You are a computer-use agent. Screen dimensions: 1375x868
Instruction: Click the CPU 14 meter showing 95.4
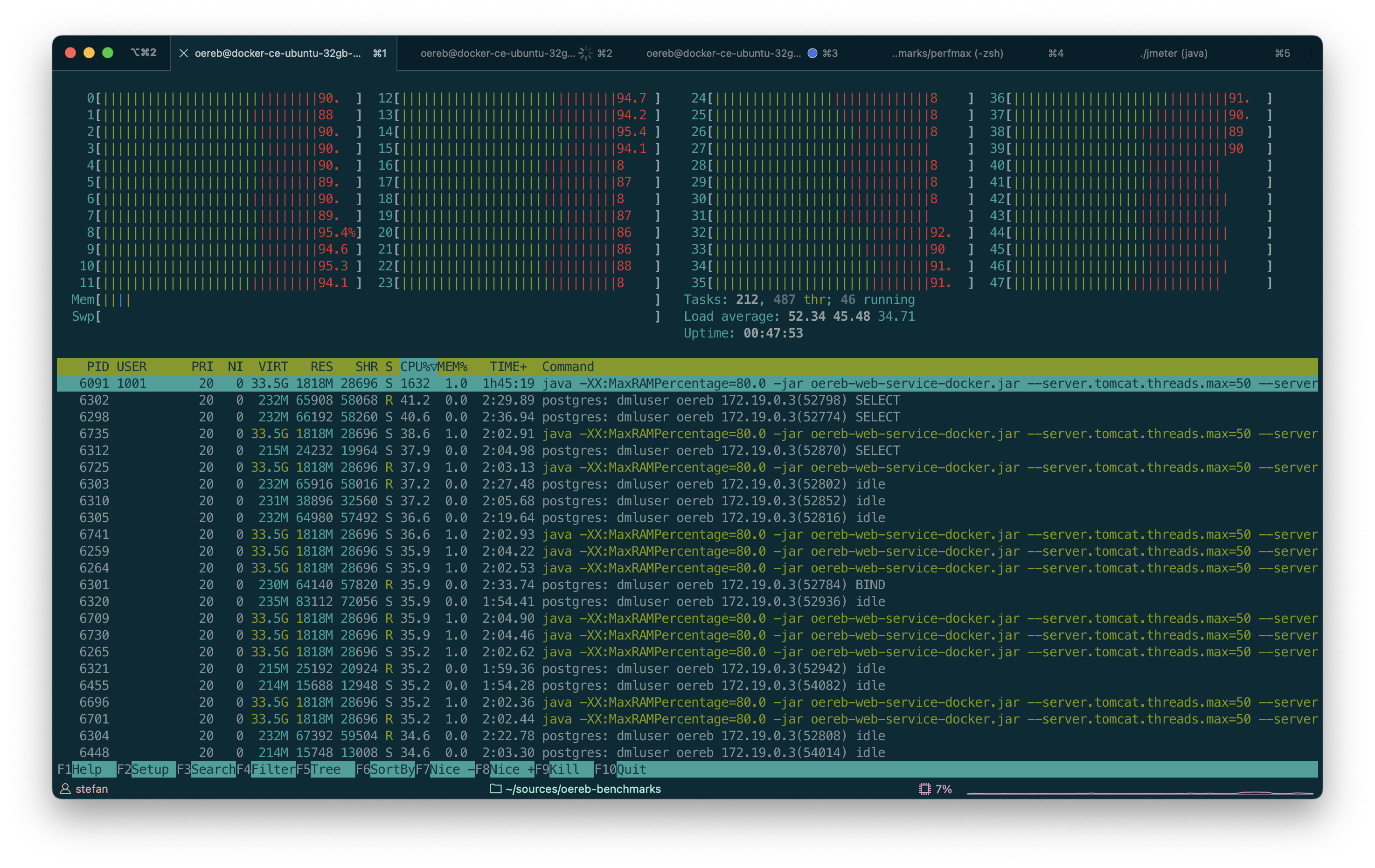(x=519, y=132)
